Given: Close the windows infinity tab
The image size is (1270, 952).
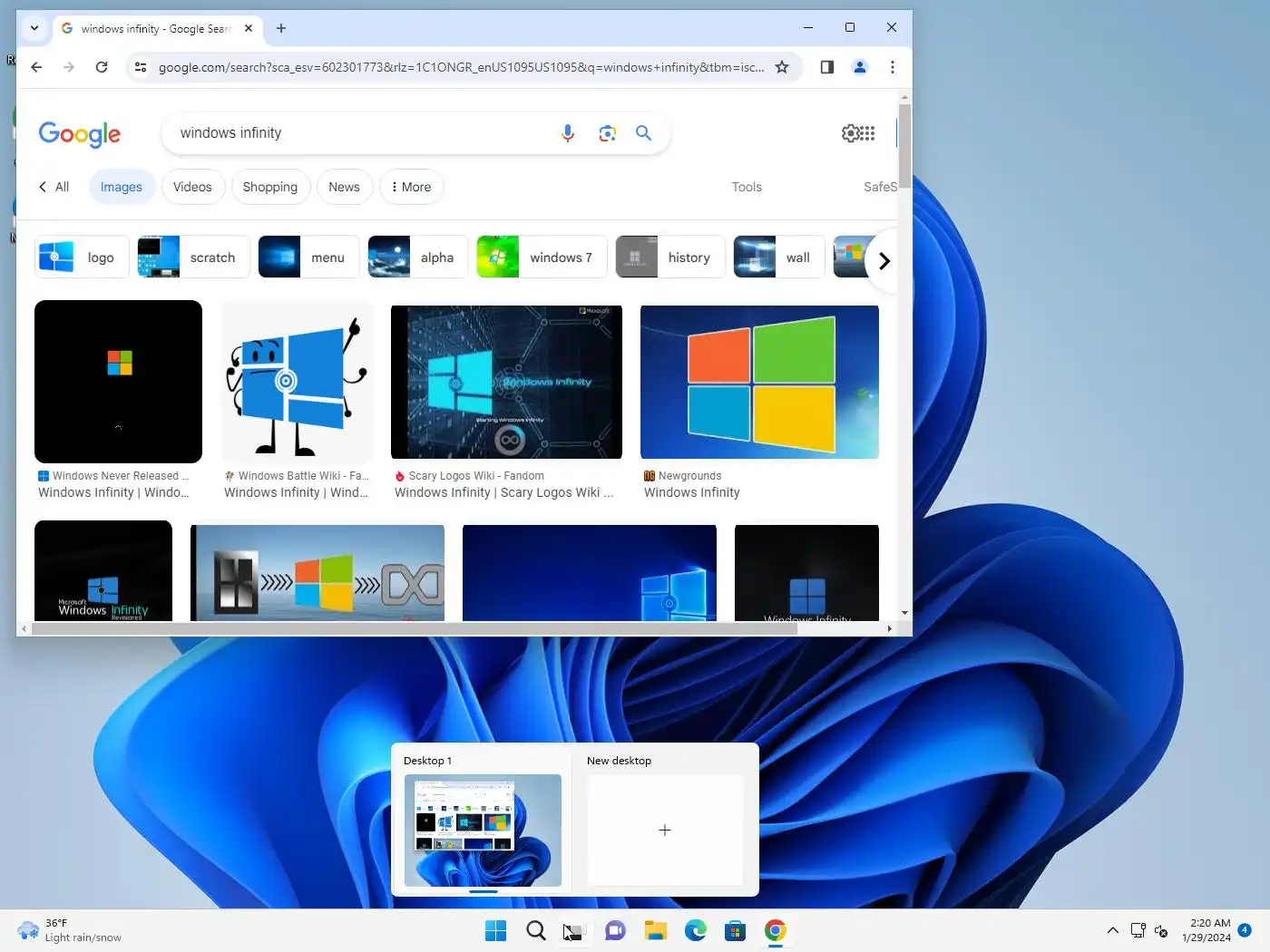Looking at the screenshot, I should click(x=249, y=28).
